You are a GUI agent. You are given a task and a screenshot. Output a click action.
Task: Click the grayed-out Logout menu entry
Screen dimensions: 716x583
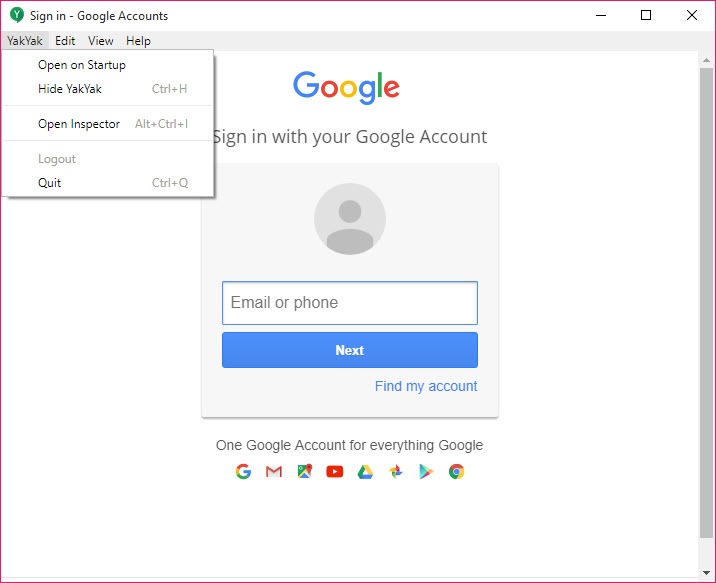(108, 159)
